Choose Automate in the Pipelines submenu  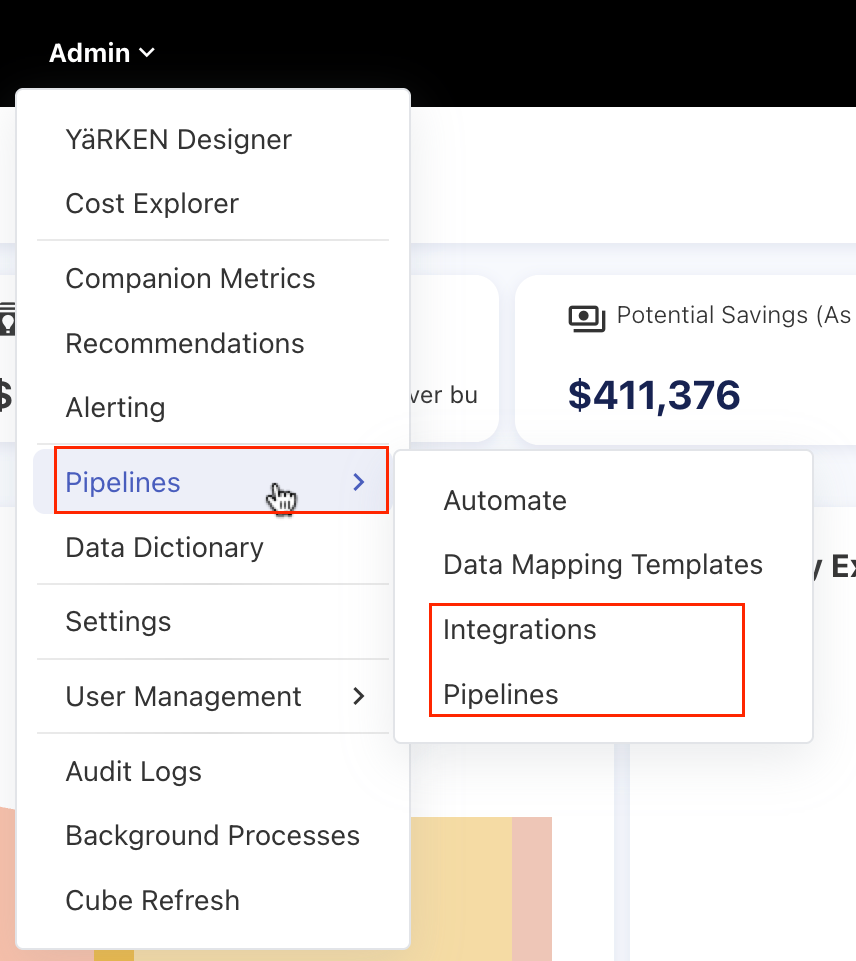pyautogui.click(x=505, y=500)
